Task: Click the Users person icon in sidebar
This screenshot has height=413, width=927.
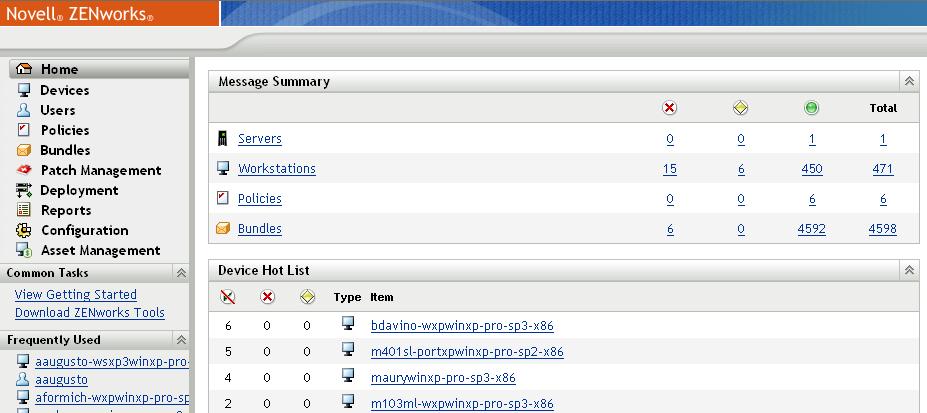Action: click(24, 110)
